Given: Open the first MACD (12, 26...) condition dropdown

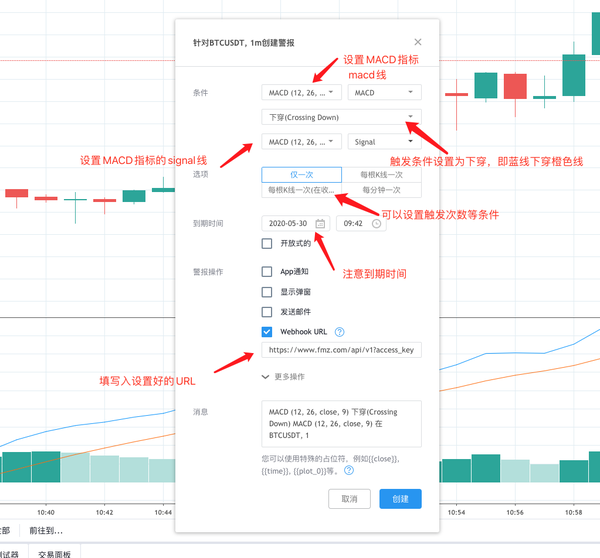Looking at the screenshot, I should [x=301, y=92].
